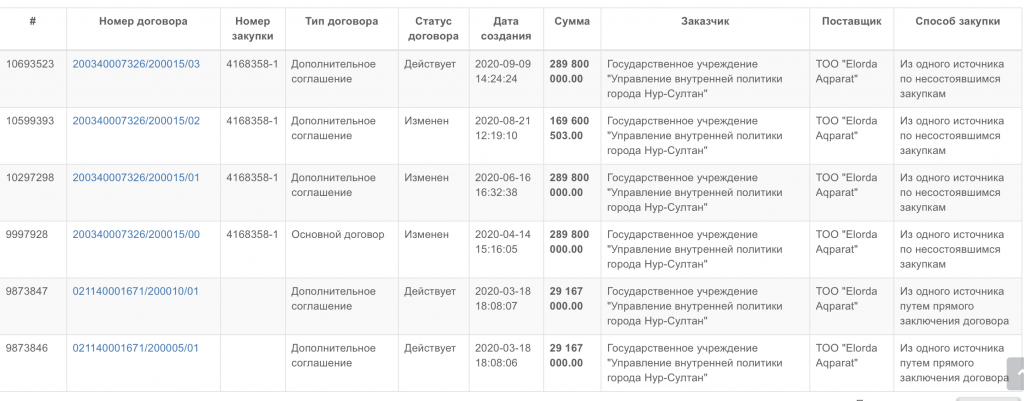1024x401 pixels.
Task: Click the 'Сумма' column header
Action: [x=571, y=22]
